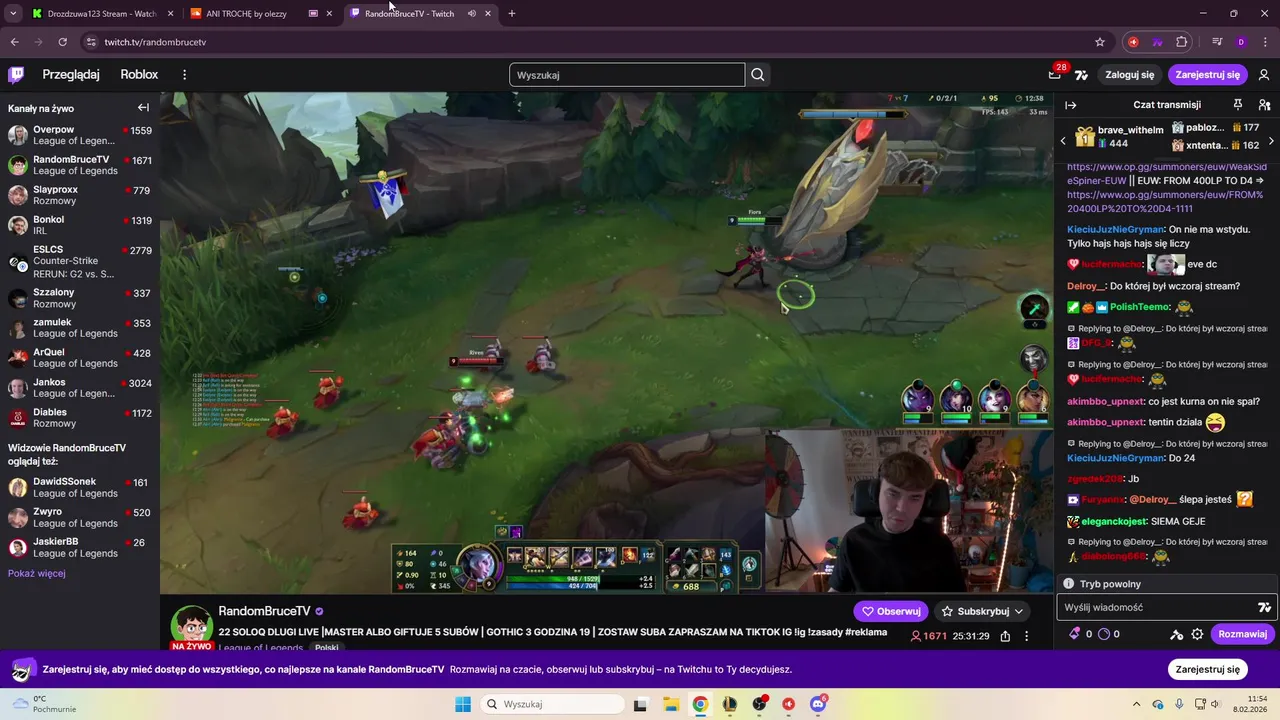Click the Zaloguj się button

click(x=1129, y=75)
